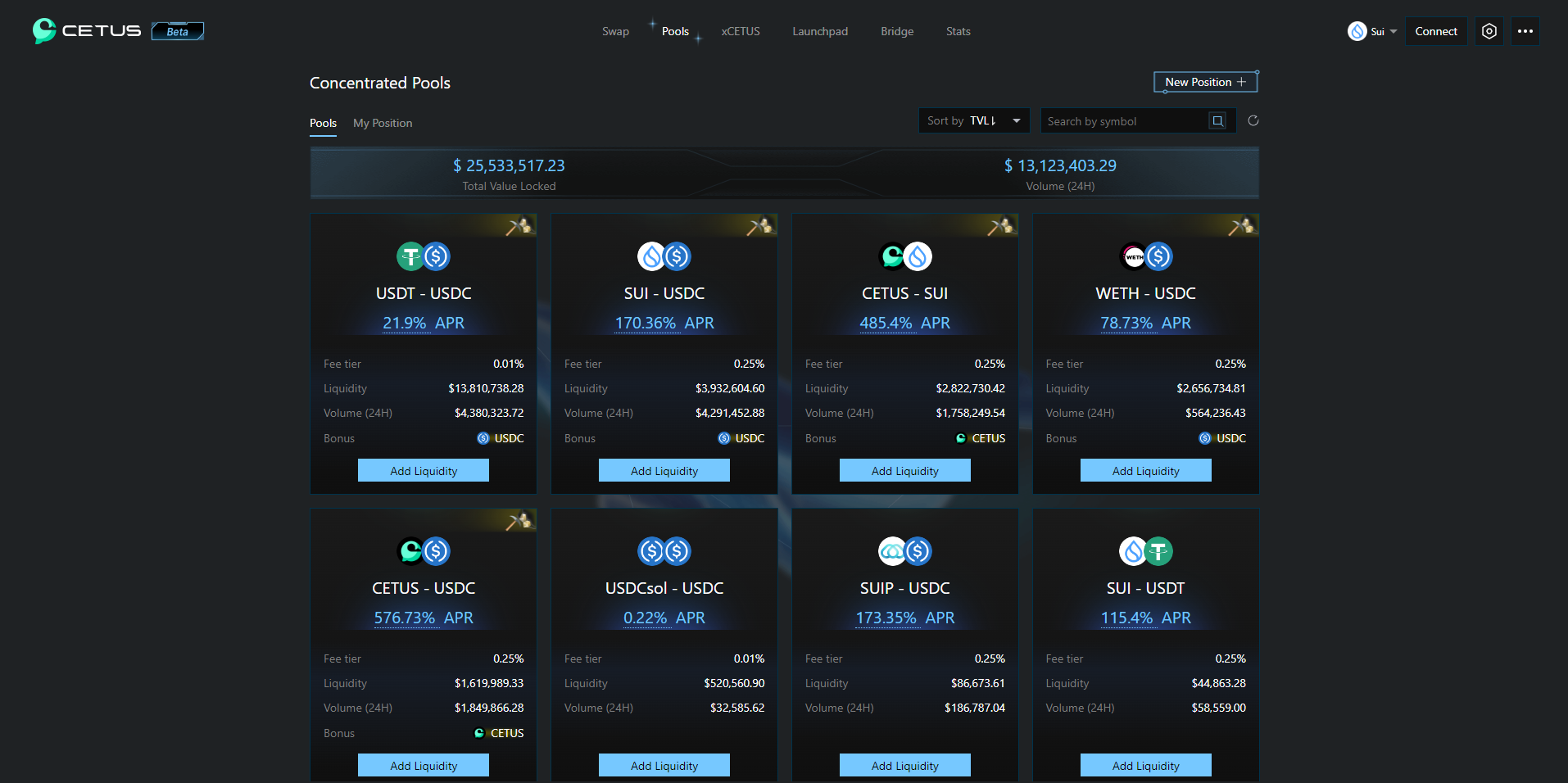
Task: Click USDC bonus icon in WETH - USDC card
Action: pos(1205,438)
